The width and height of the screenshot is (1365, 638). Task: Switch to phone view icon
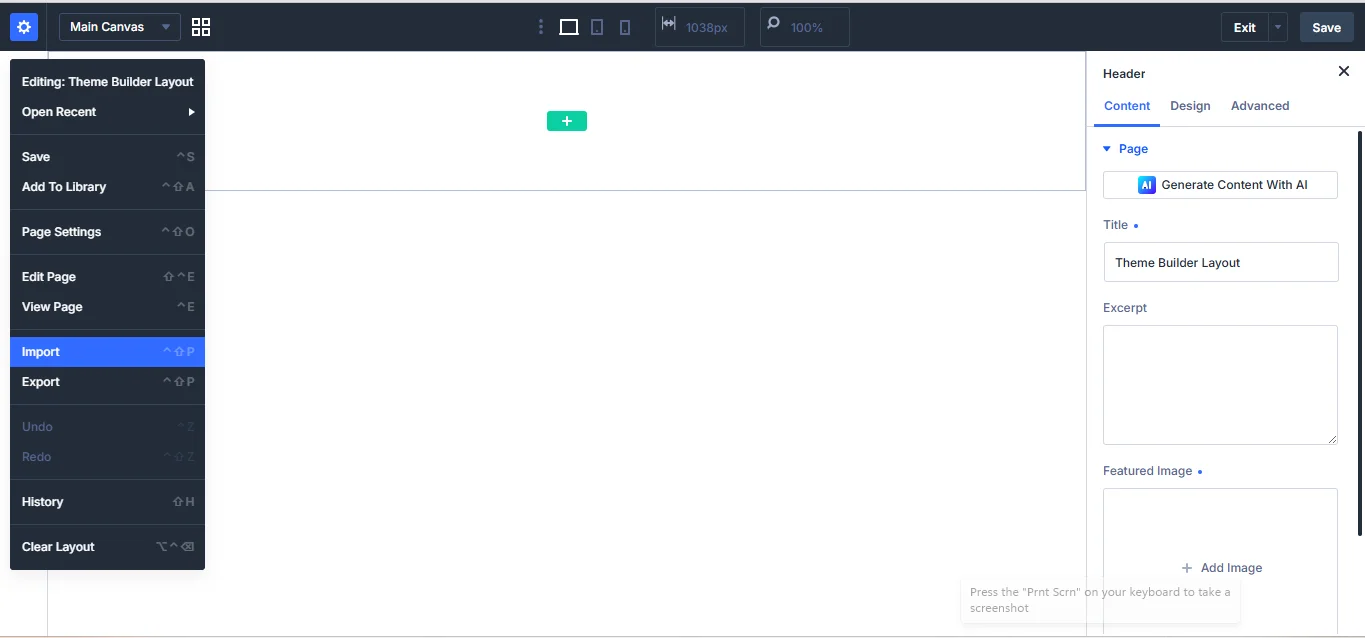625,27
